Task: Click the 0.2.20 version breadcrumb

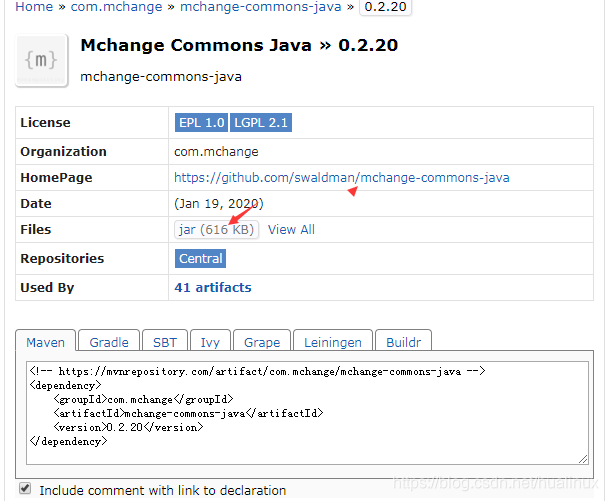Action: (385, 7)
